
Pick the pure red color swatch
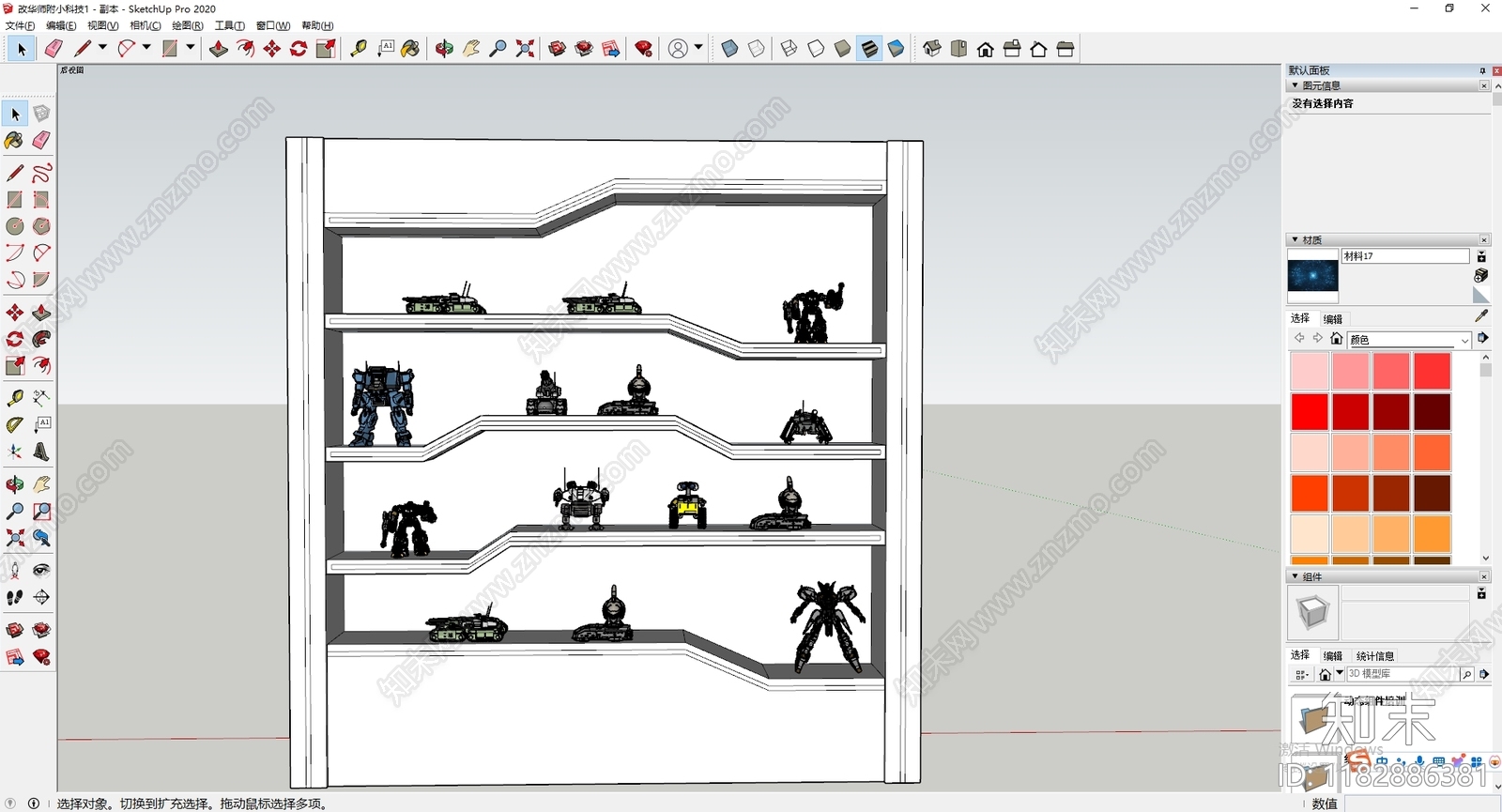[1310, 412]
